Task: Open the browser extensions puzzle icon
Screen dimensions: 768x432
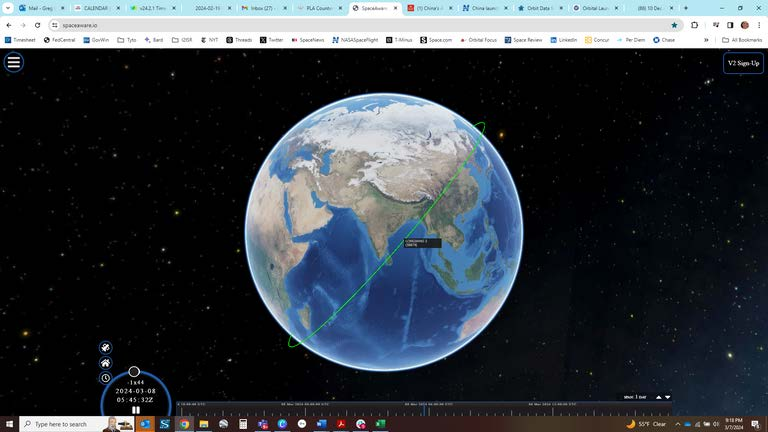Action: point(694,25)
